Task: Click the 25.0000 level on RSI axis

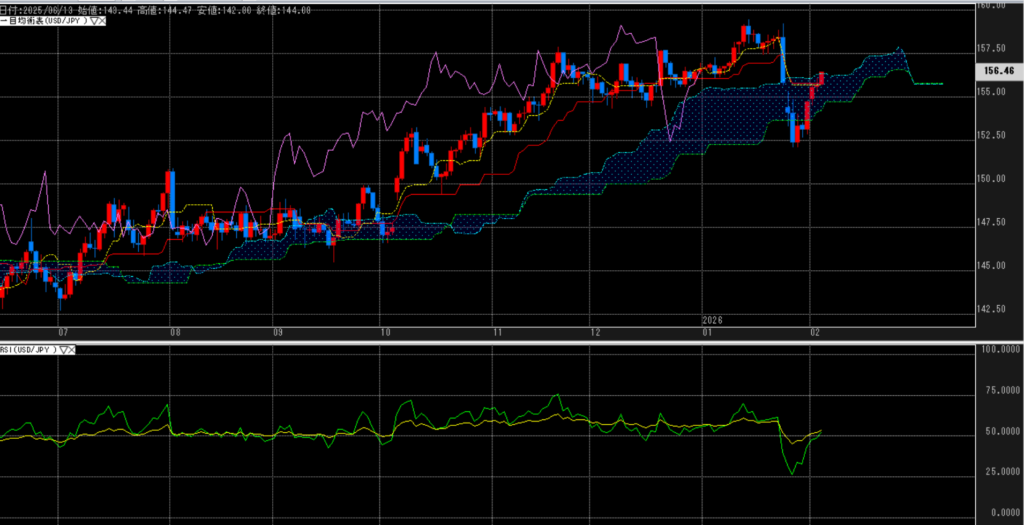Action: (x=995, y=471)
